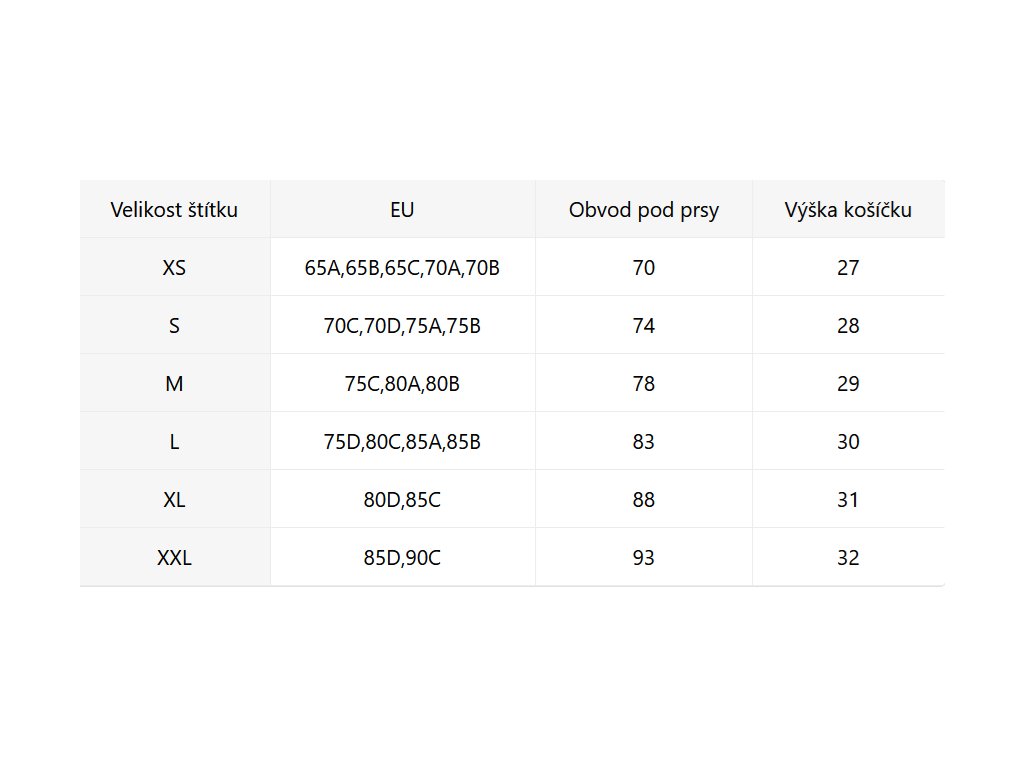
Task: Select the M size row label
Action: tap(174, 384)
